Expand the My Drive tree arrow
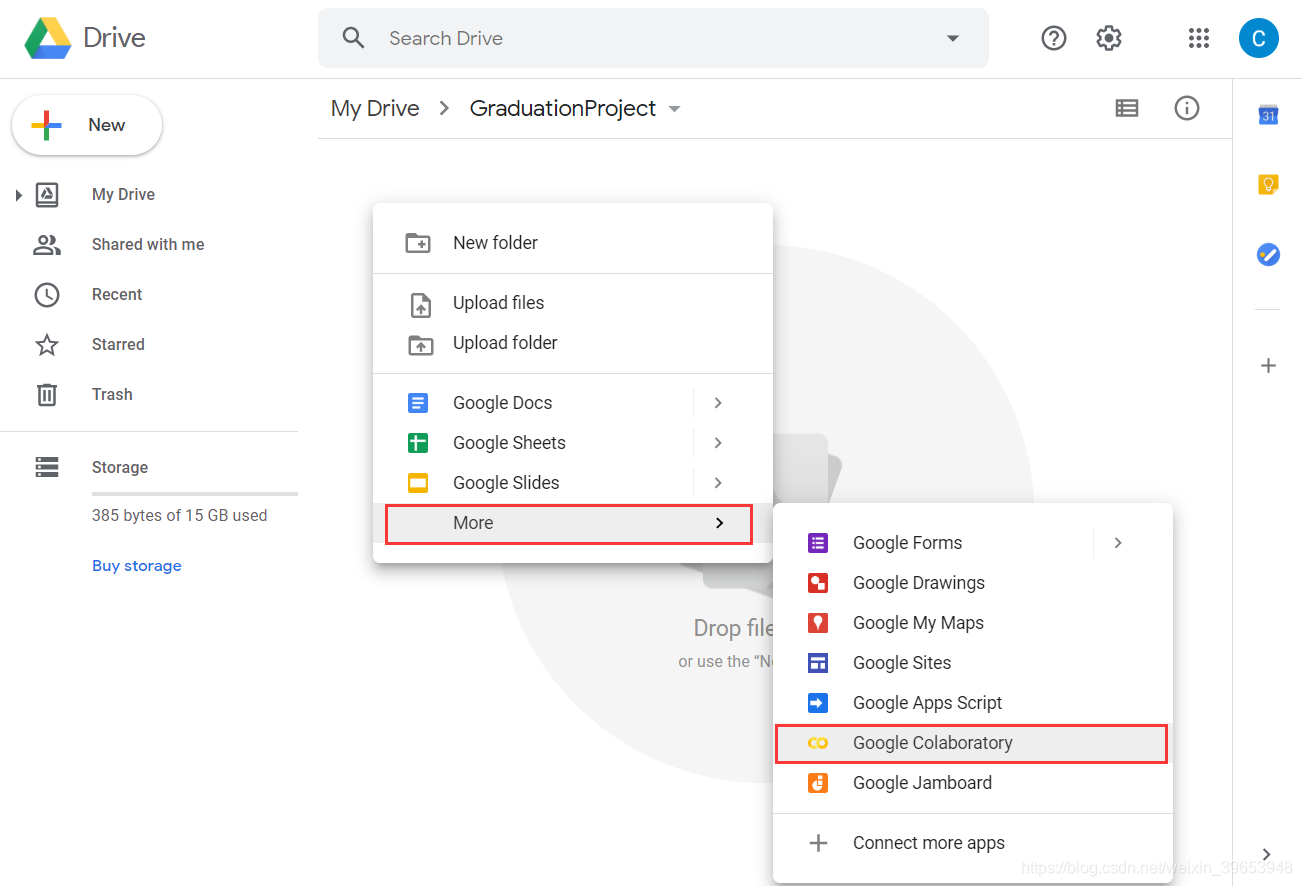 [18, 195]
